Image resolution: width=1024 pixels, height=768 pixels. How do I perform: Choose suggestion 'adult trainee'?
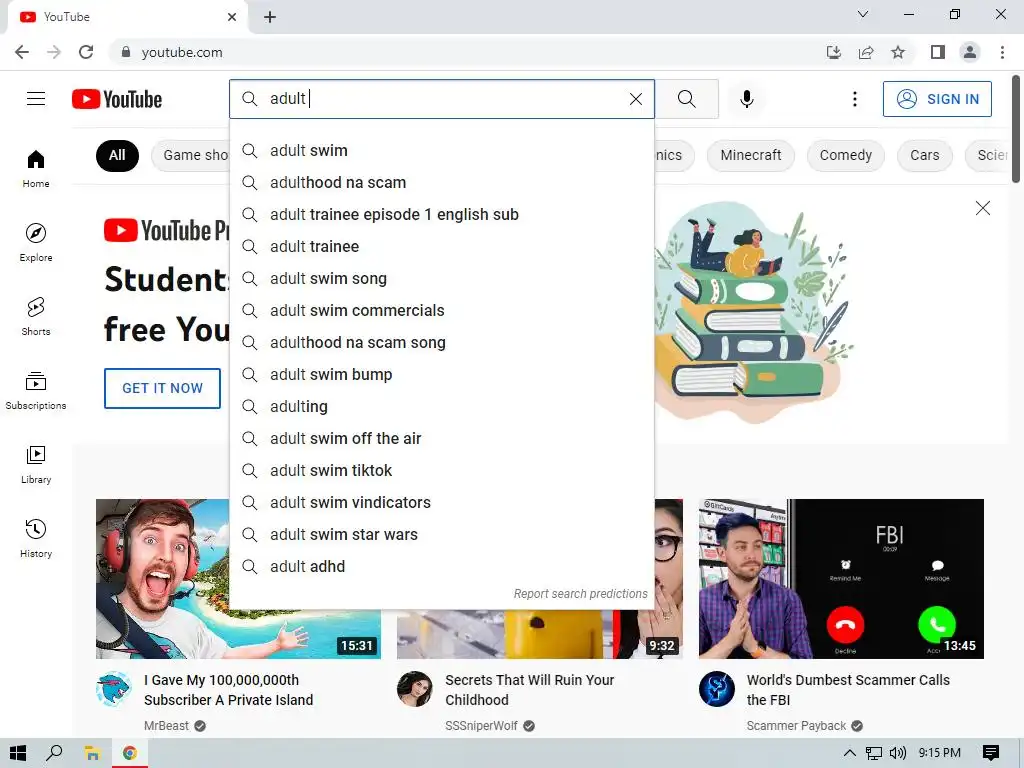[441, 246]
